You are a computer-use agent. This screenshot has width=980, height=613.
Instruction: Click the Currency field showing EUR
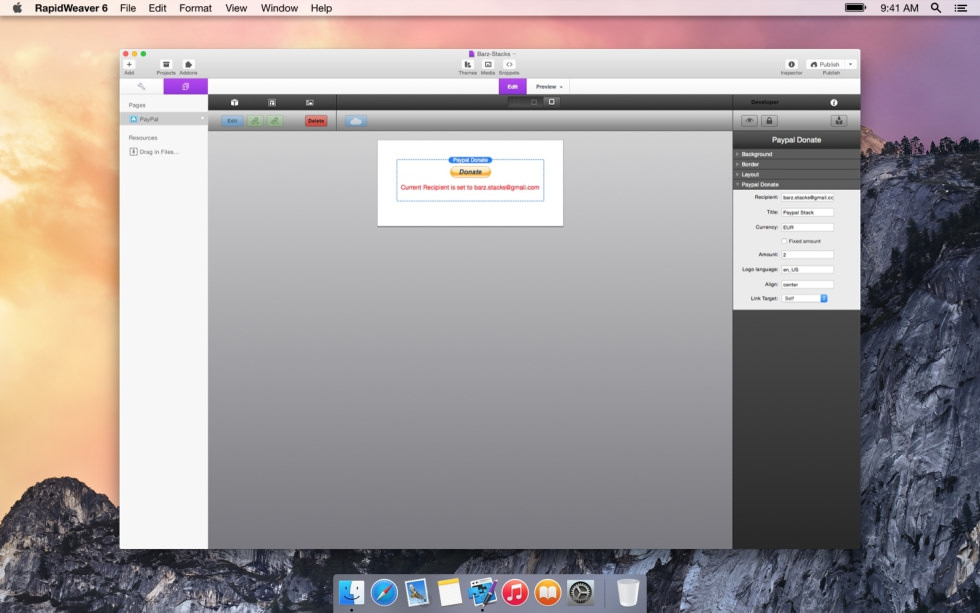[808, 227]
